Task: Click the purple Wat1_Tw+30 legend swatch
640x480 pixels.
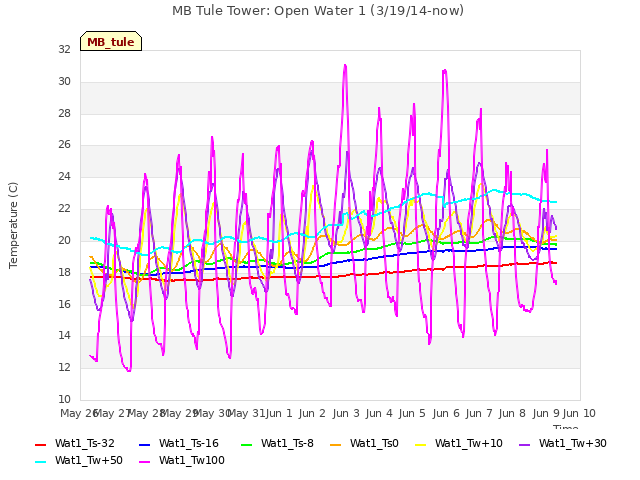Action: click(x=524, y=444)
